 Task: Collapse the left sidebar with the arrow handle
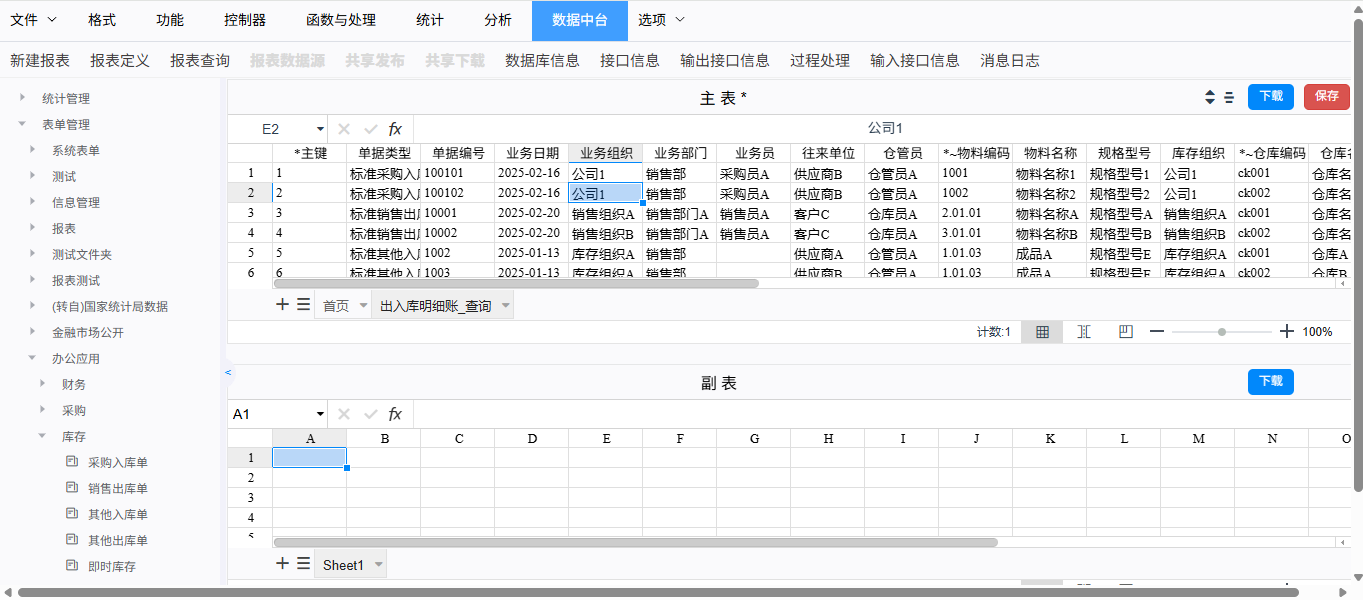[228, 372]
